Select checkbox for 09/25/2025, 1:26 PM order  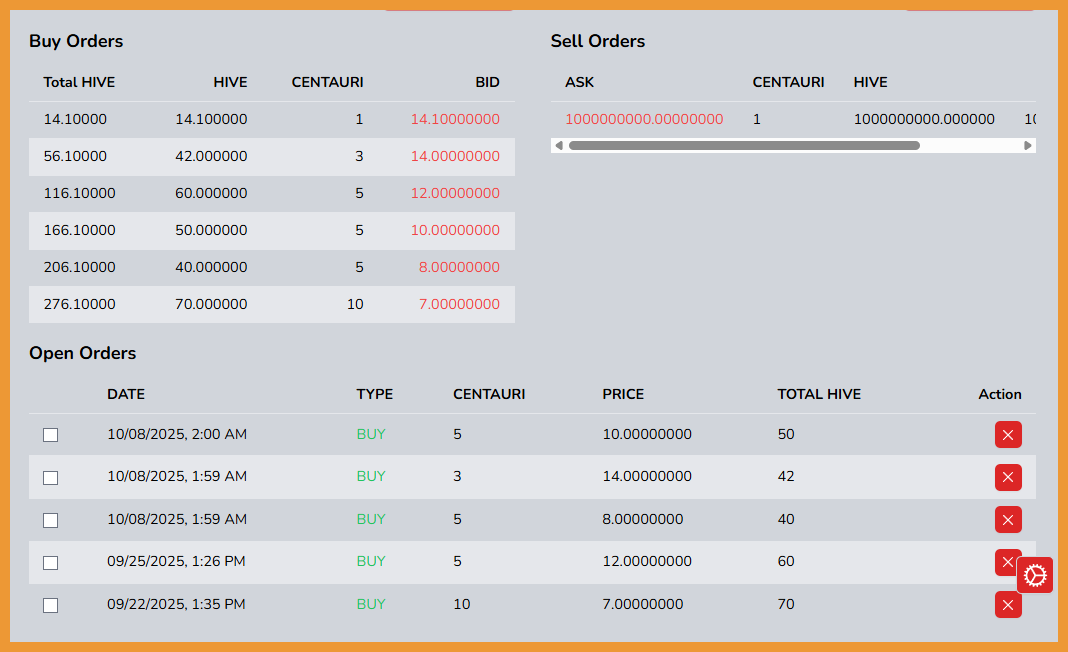(x=50, y=563)
